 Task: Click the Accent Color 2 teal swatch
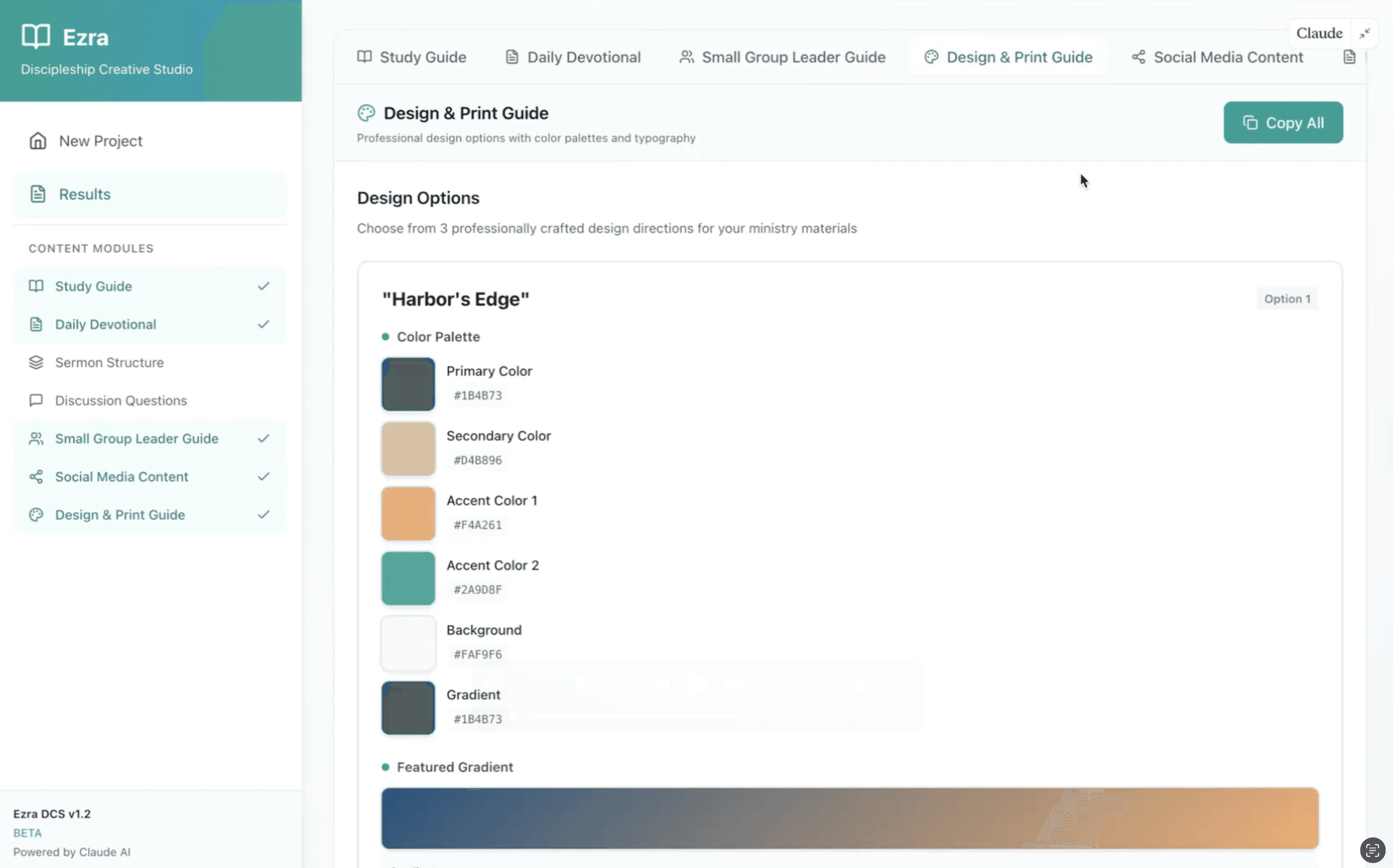408,578
